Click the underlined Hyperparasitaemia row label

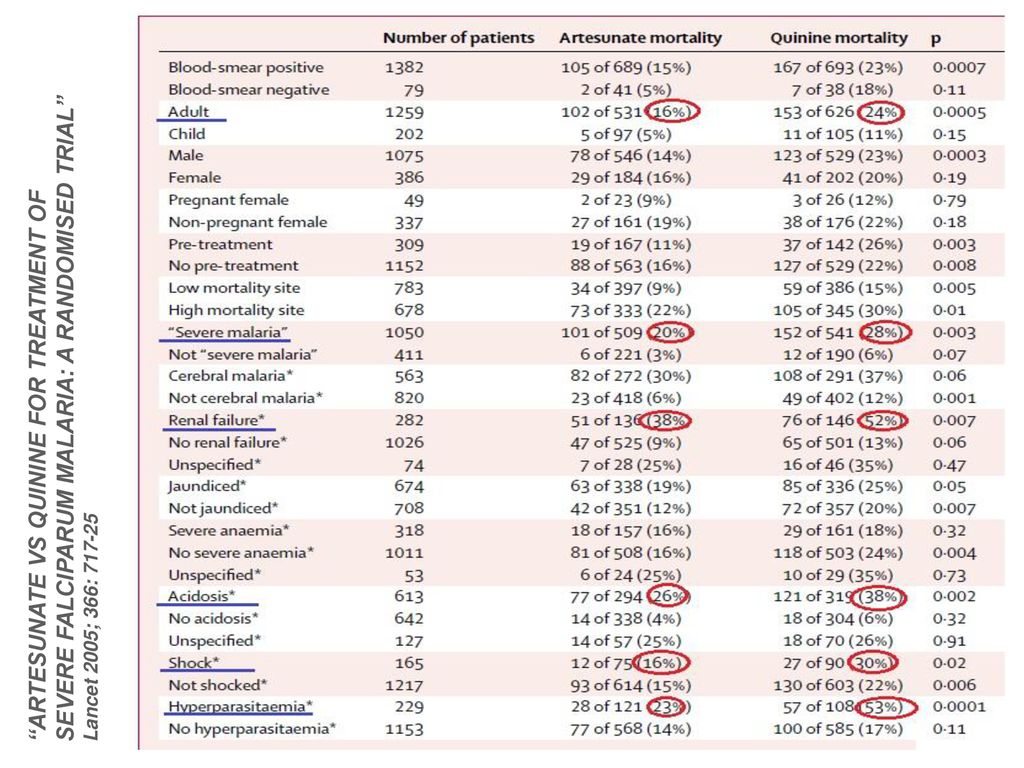tap(240, 707)
